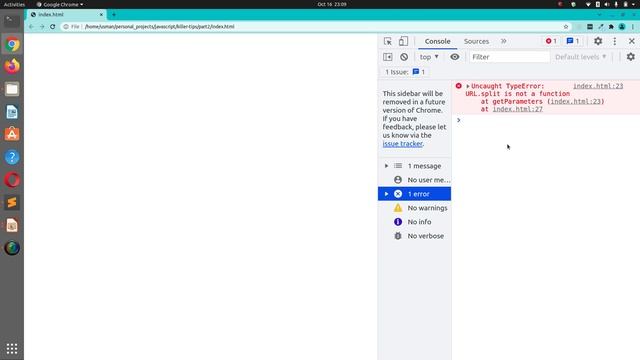Go back in browser history
The image size is (640, 360).
31,27
